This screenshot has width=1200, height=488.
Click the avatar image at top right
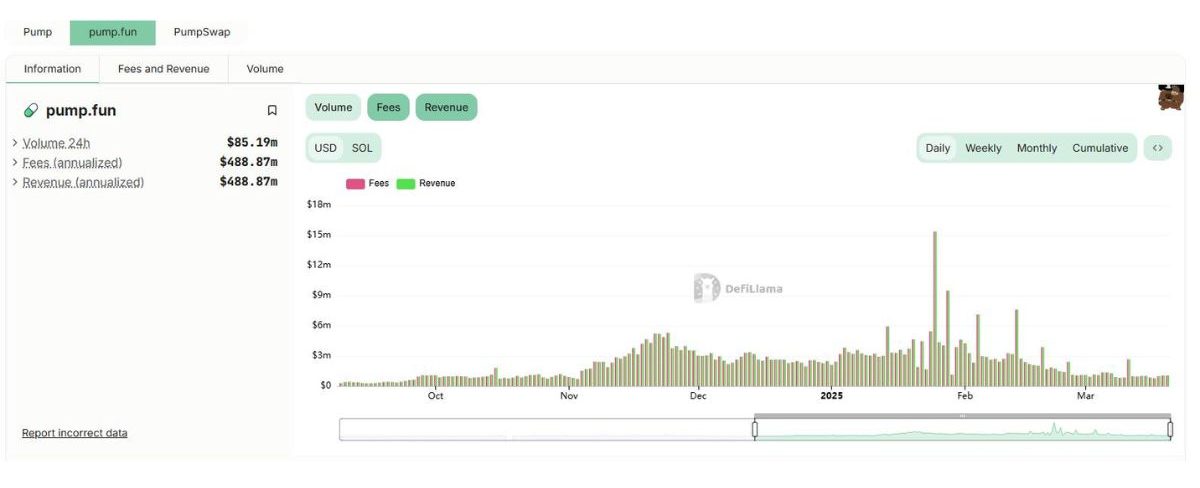[x=1171, y=98]
